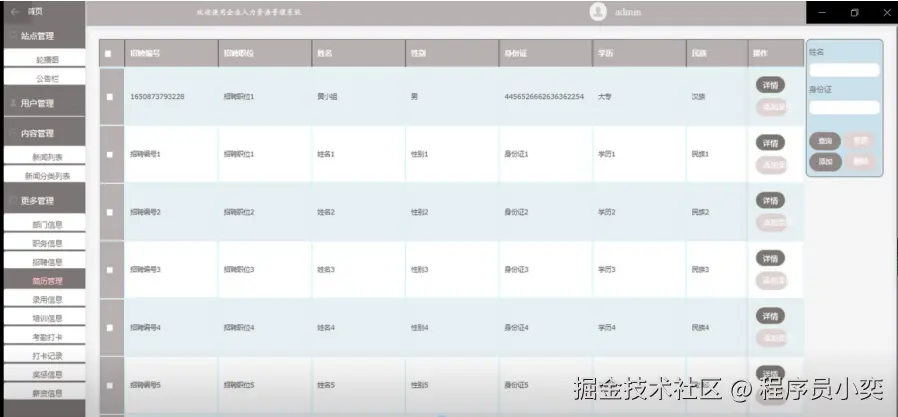Screen dimensions: 898x417
Task: Click the 学历 column header
Action: (639, 53)
